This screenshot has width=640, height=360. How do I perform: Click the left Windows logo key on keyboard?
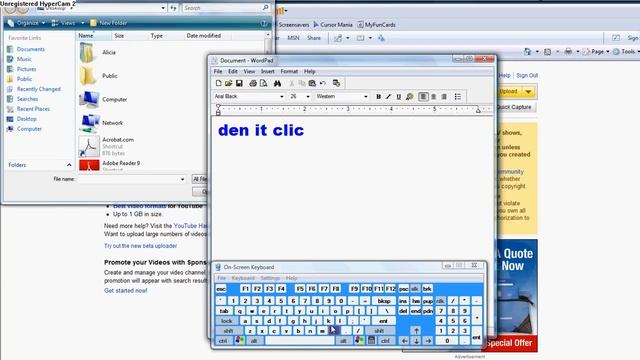[x=240, y=340]
